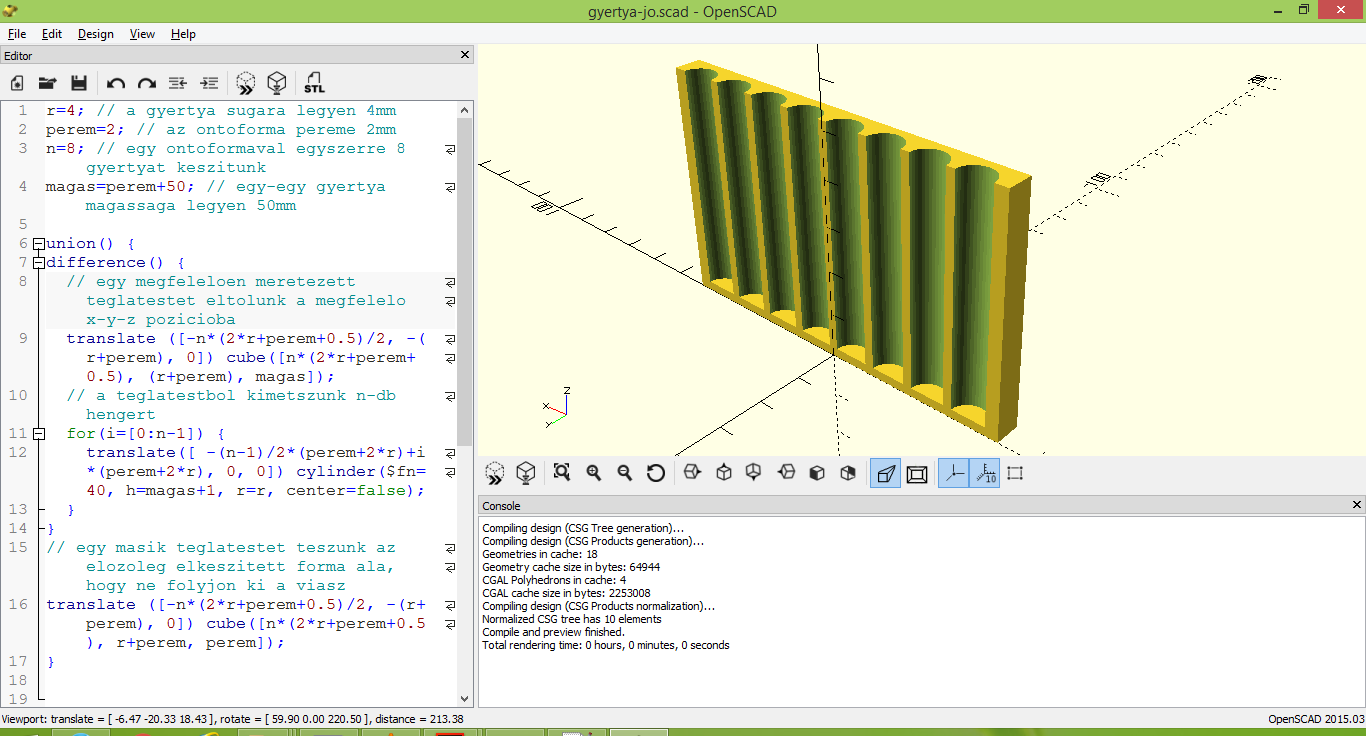Viewport: 1366px width, 736px height.
Task: Click the XYZ axis indicator in viewport
Action: click(558, 407)
